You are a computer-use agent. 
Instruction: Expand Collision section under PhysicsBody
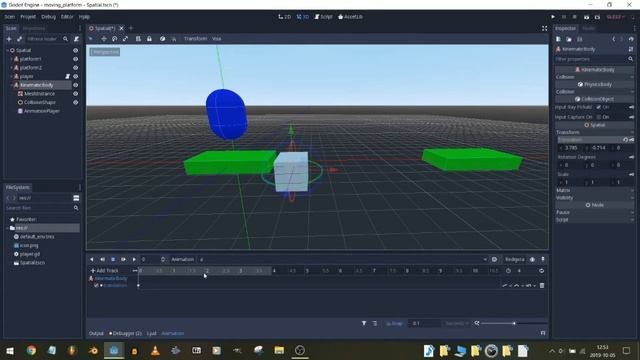click(x=594, y=91)
